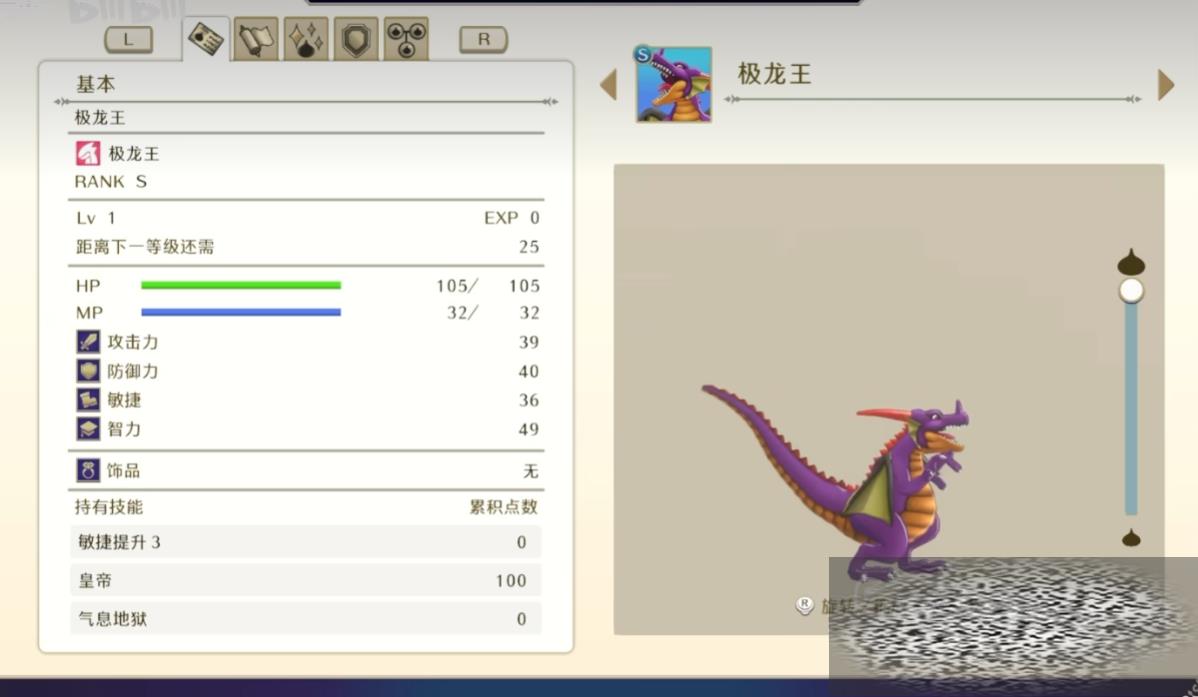The height and width of the screenshot is (697, 1198).
Task: Click the 距离下一等级还需 text
Action: [145, 247]
